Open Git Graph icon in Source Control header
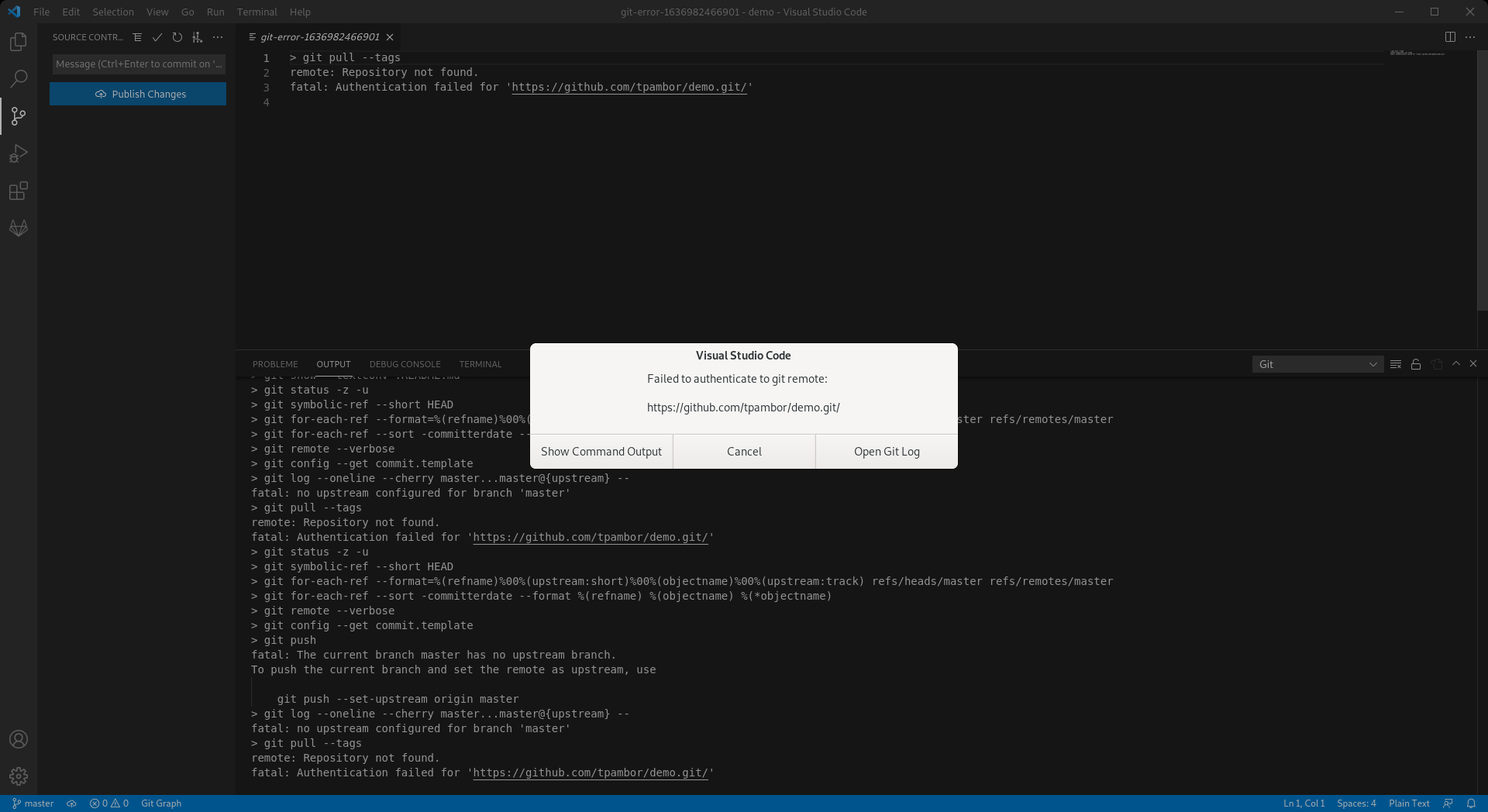 pos(198,37)
